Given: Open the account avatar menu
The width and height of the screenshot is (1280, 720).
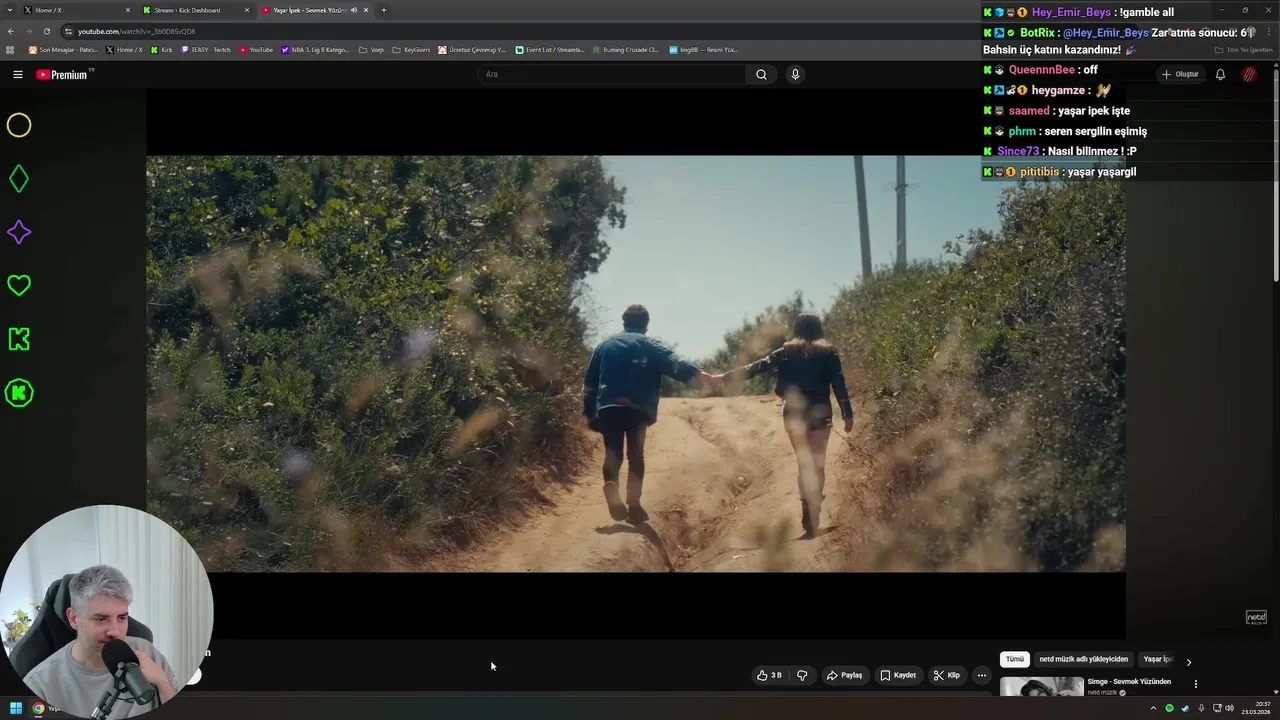Looking at the screenshot, I should click(1249, 74).
